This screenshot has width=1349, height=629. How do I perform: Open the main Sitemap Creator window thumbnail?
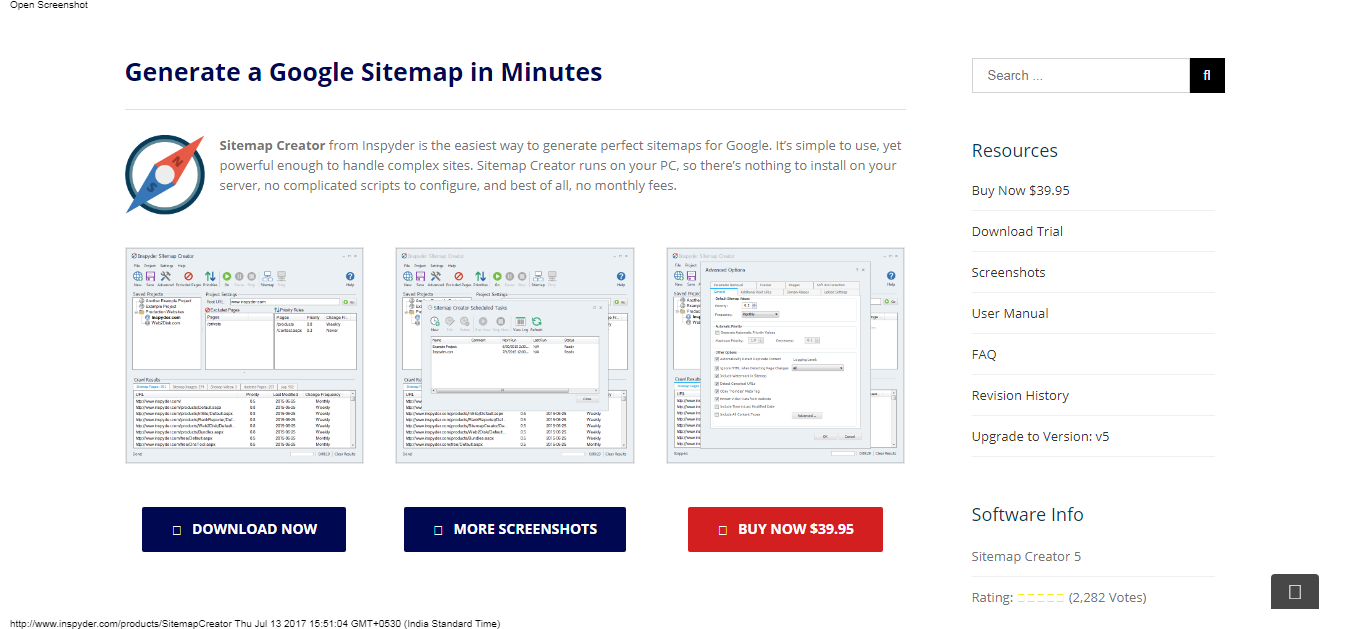(x=244, y=355)
